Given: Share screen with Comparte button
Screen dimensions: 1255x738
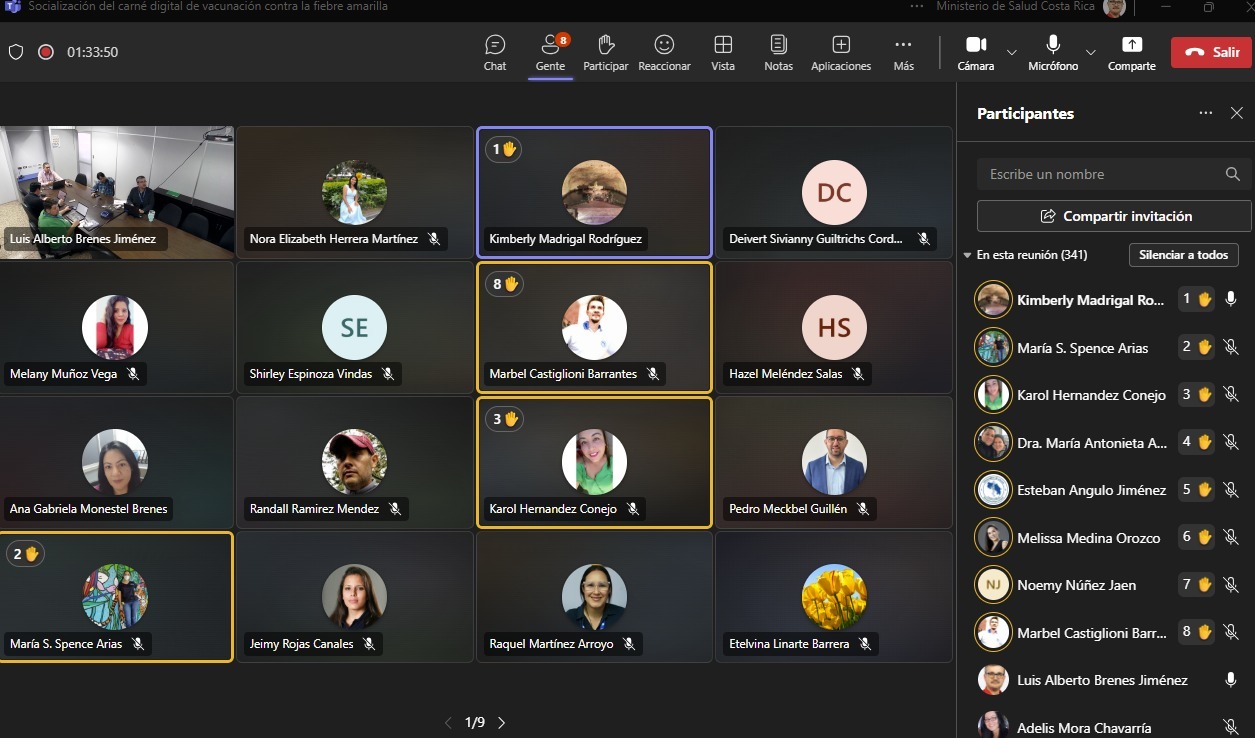Looking at the screenshot, I should pos(1131,53).
